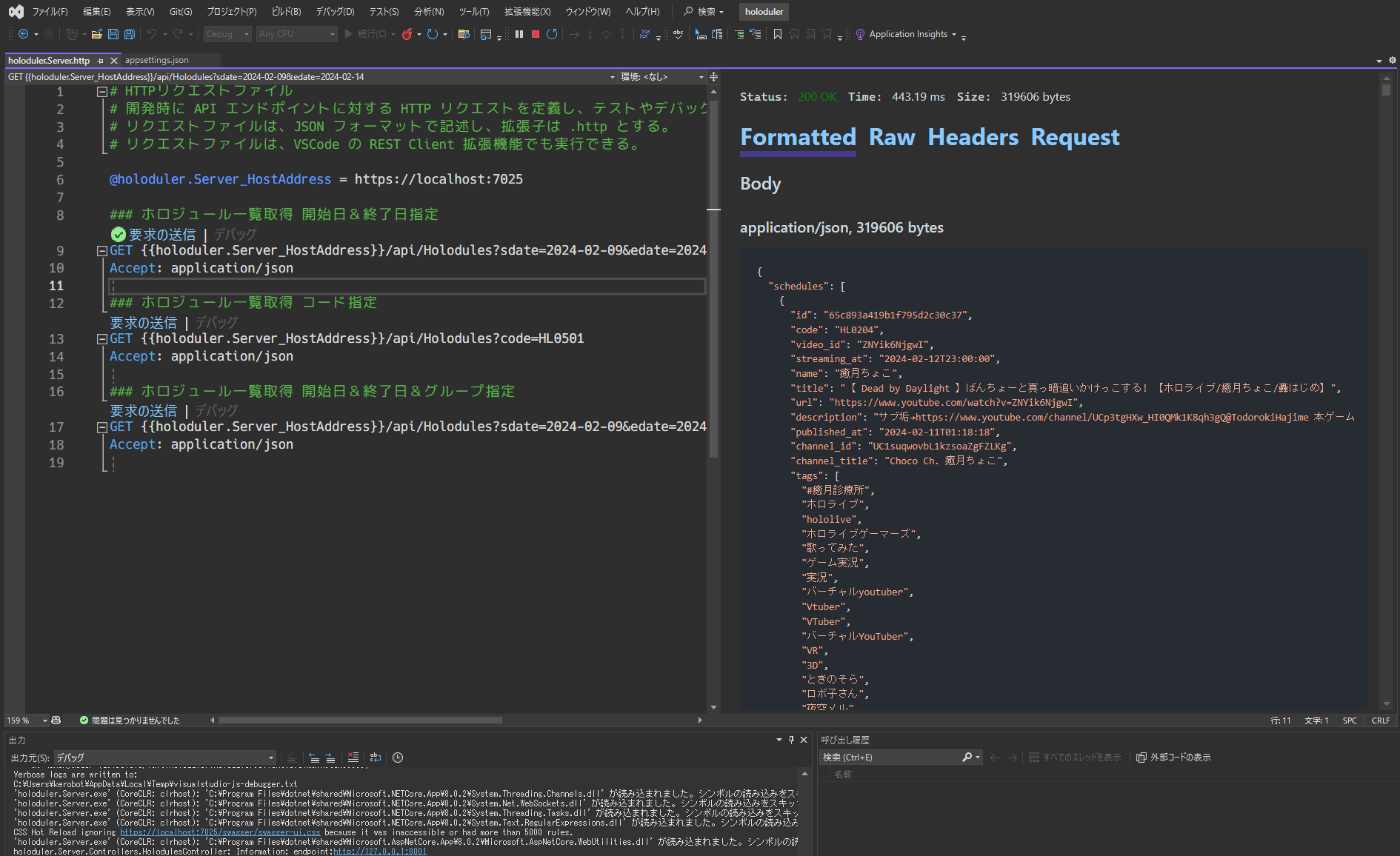
Task: Open Application Insights via the lightbulb icon
Action: [x=860, y=34]
